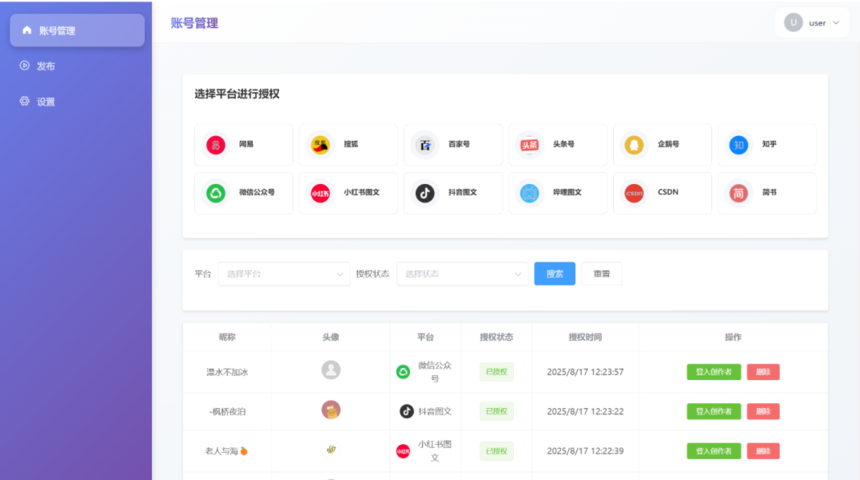
Task: Click 删除 for 老人与海
Action: pos(763,451)
